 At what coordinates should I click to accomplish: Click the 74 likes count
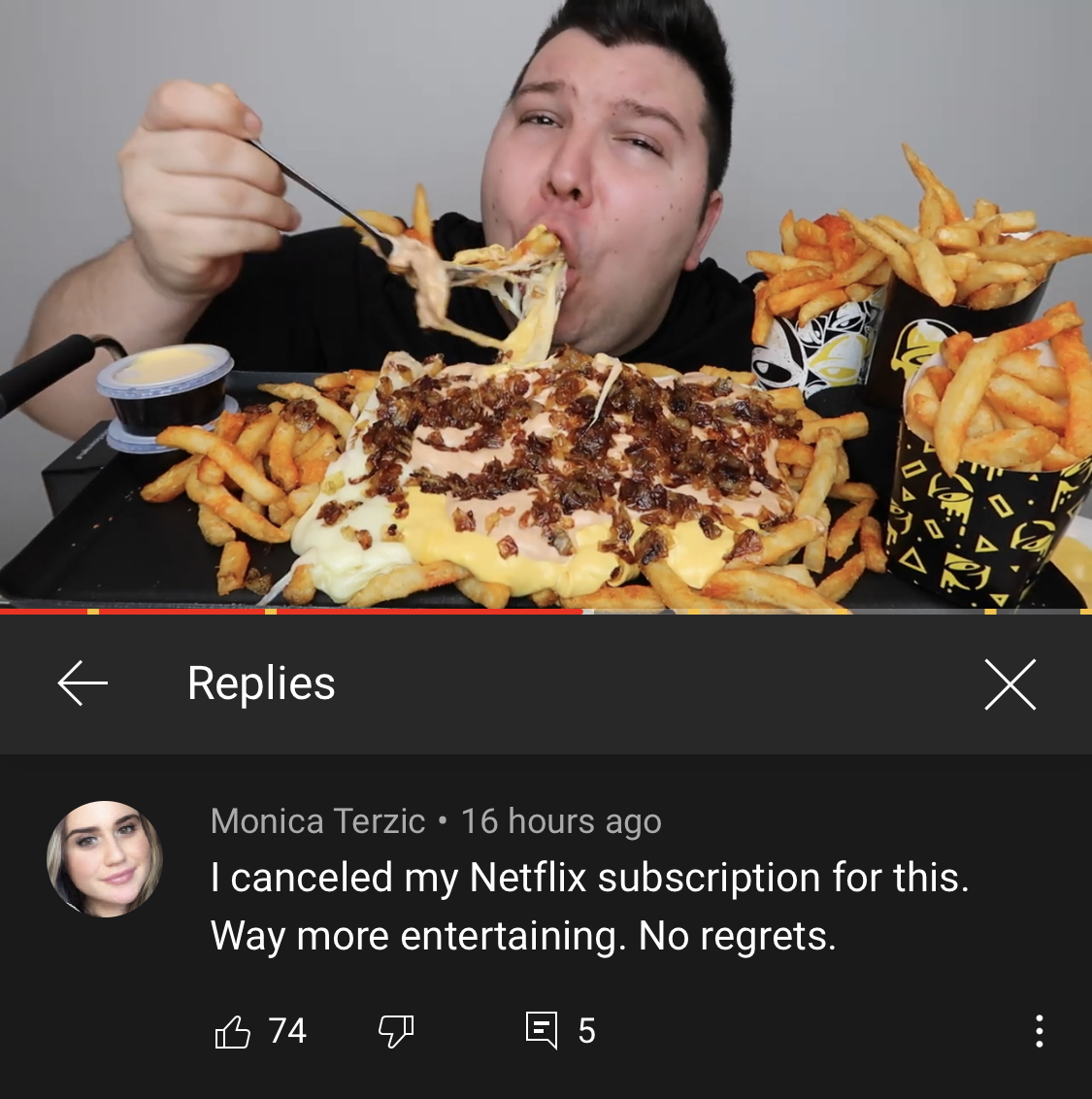coord(287,1031)
